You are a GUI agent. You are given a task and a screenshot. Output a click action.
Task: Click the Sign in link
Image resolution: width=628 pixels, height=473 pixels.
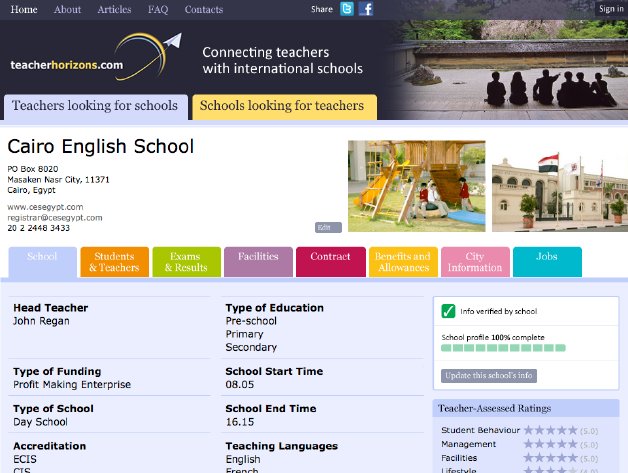coord(611,9)
